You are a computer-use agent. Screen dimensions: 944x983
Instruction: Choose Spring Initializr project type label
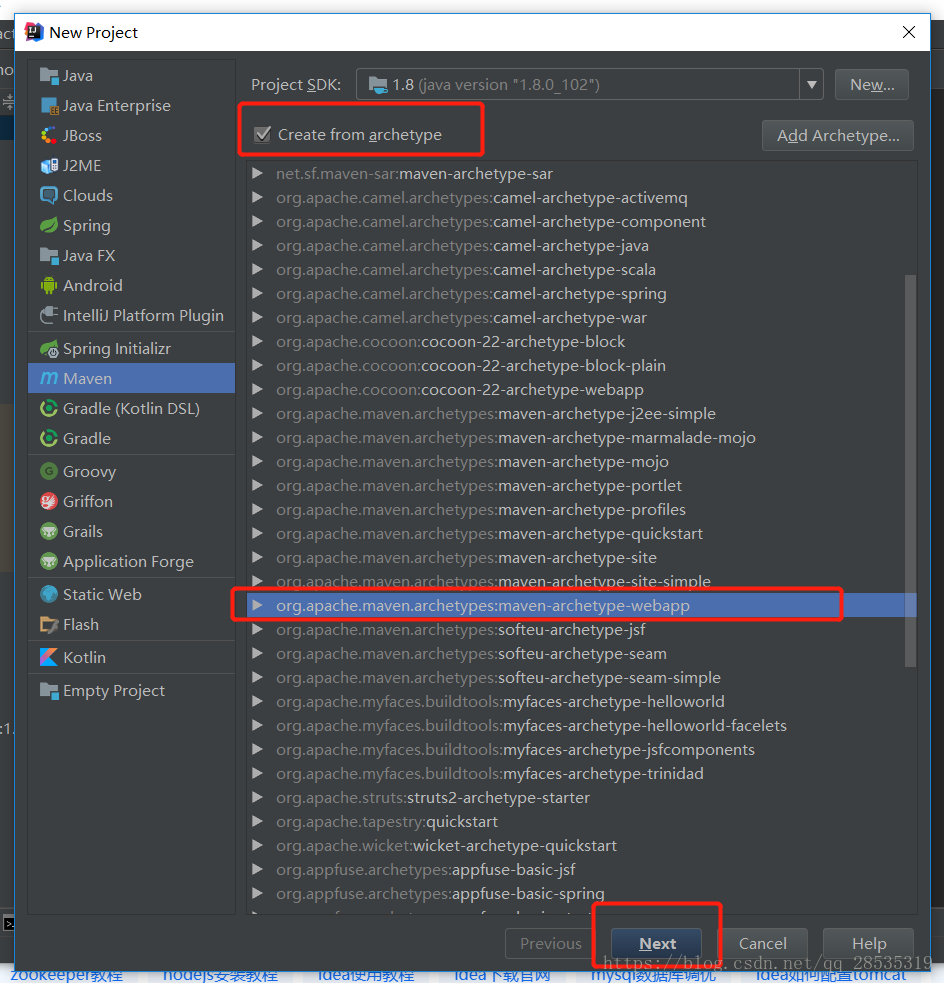coord(117,349)
